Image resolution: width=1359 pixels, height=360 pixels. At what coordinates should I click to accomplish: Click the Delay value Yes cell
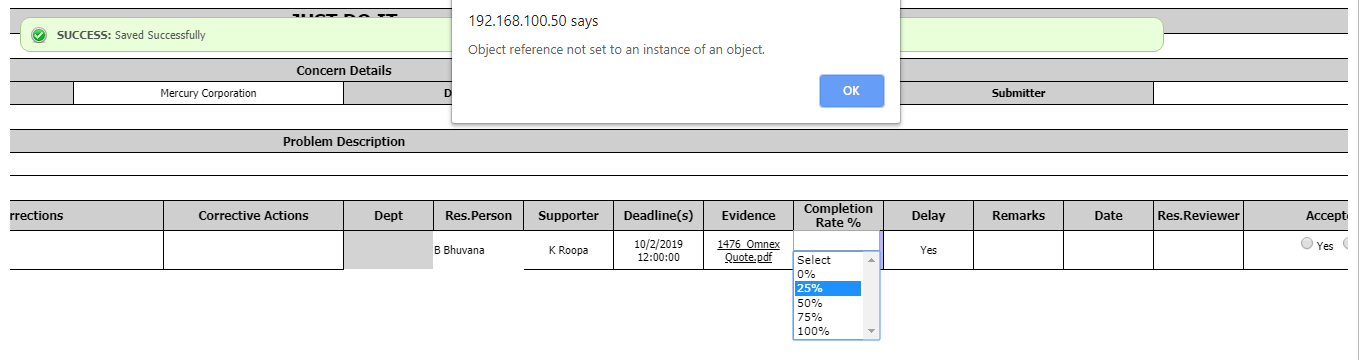928,250
